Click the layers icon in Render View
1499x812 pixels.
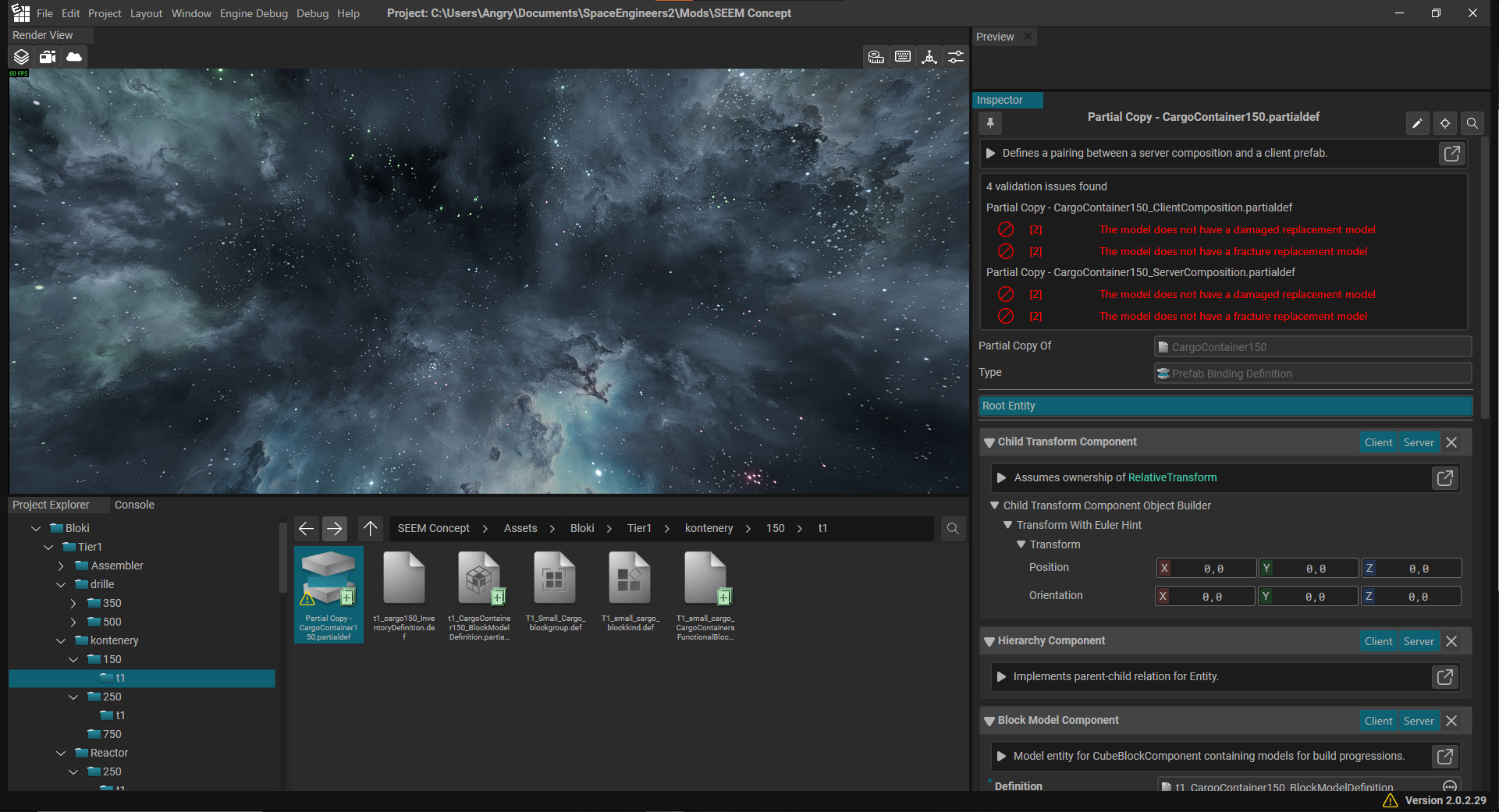click(x=21, y=57)
